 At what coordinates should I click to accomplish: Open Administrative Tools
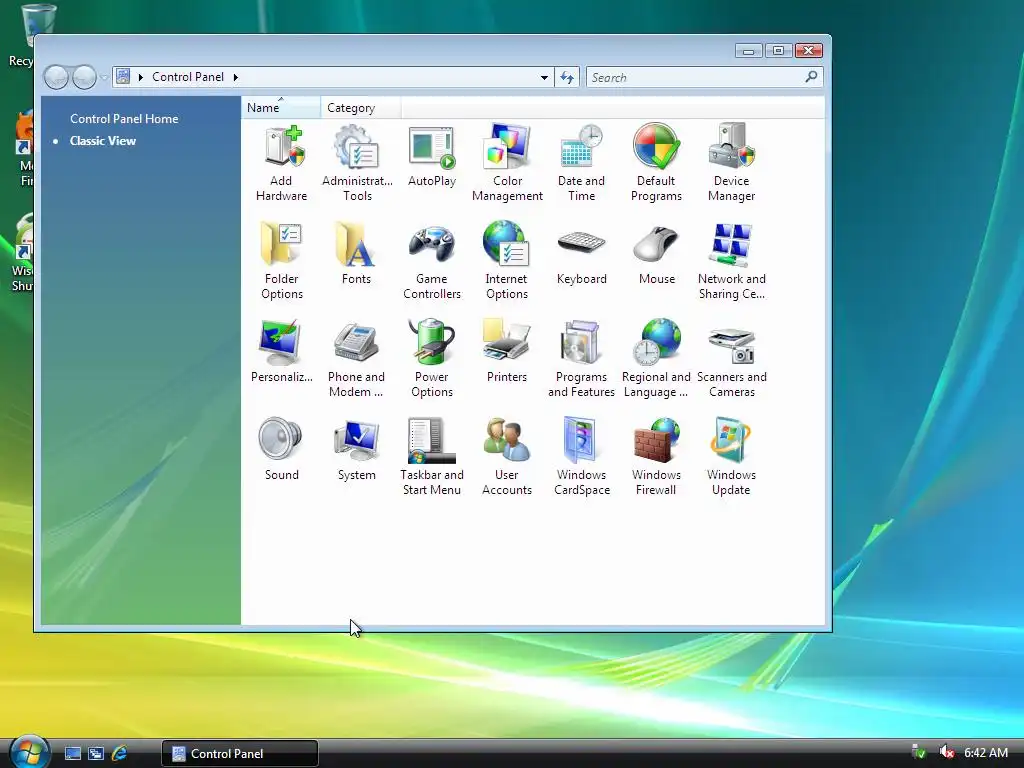click(357, 163)
